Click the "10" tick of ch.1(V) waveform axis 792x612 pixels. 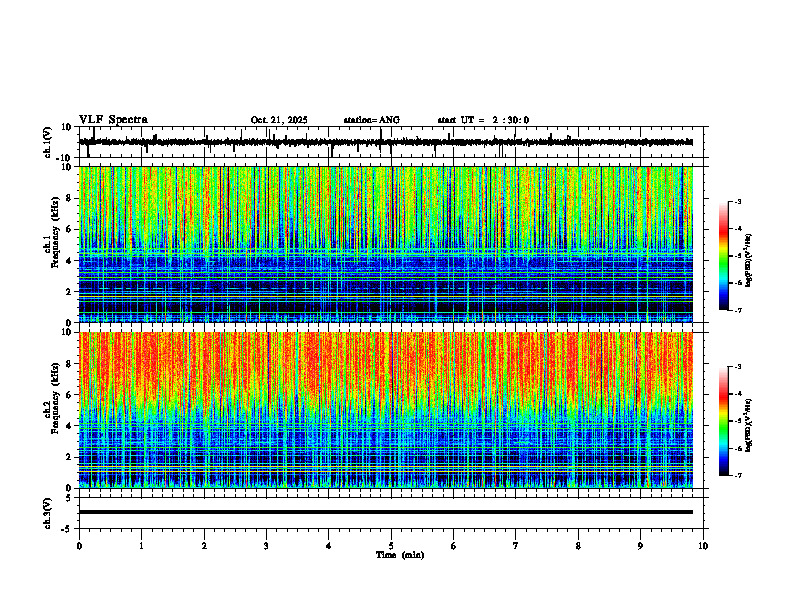point(67,127)
